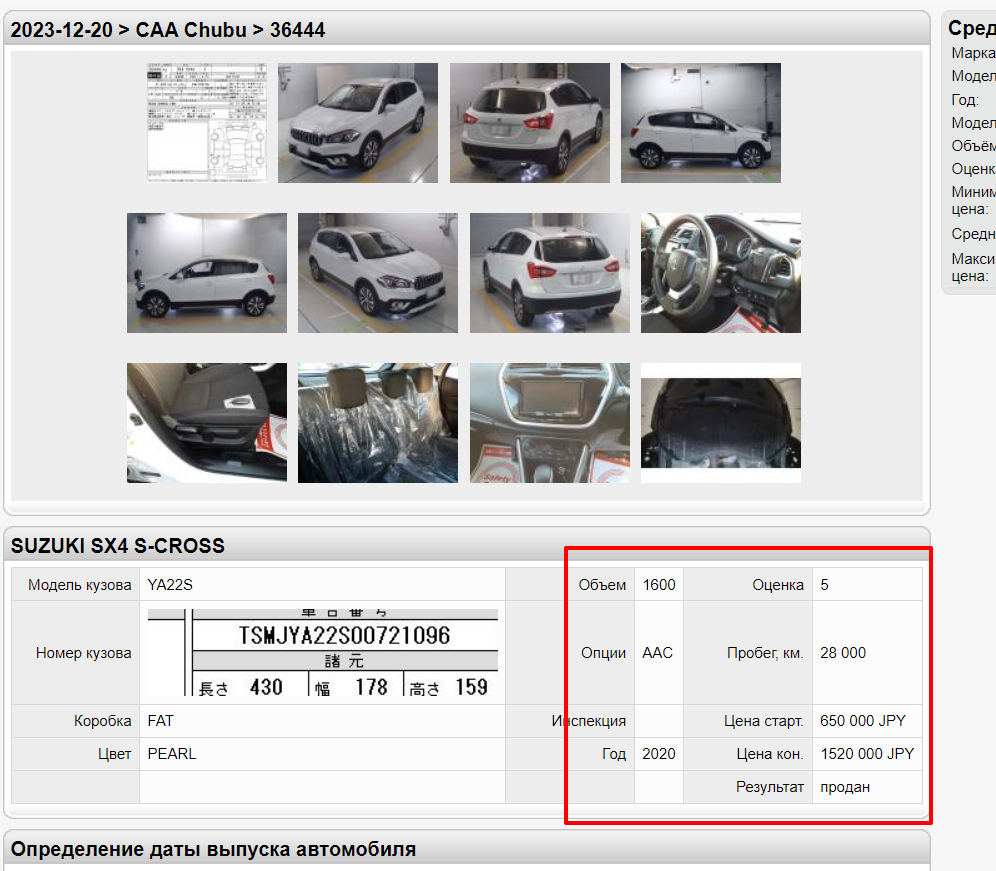Viewport: 996px width, 871px height.
Task: Select result value продан
Action: 845,787
